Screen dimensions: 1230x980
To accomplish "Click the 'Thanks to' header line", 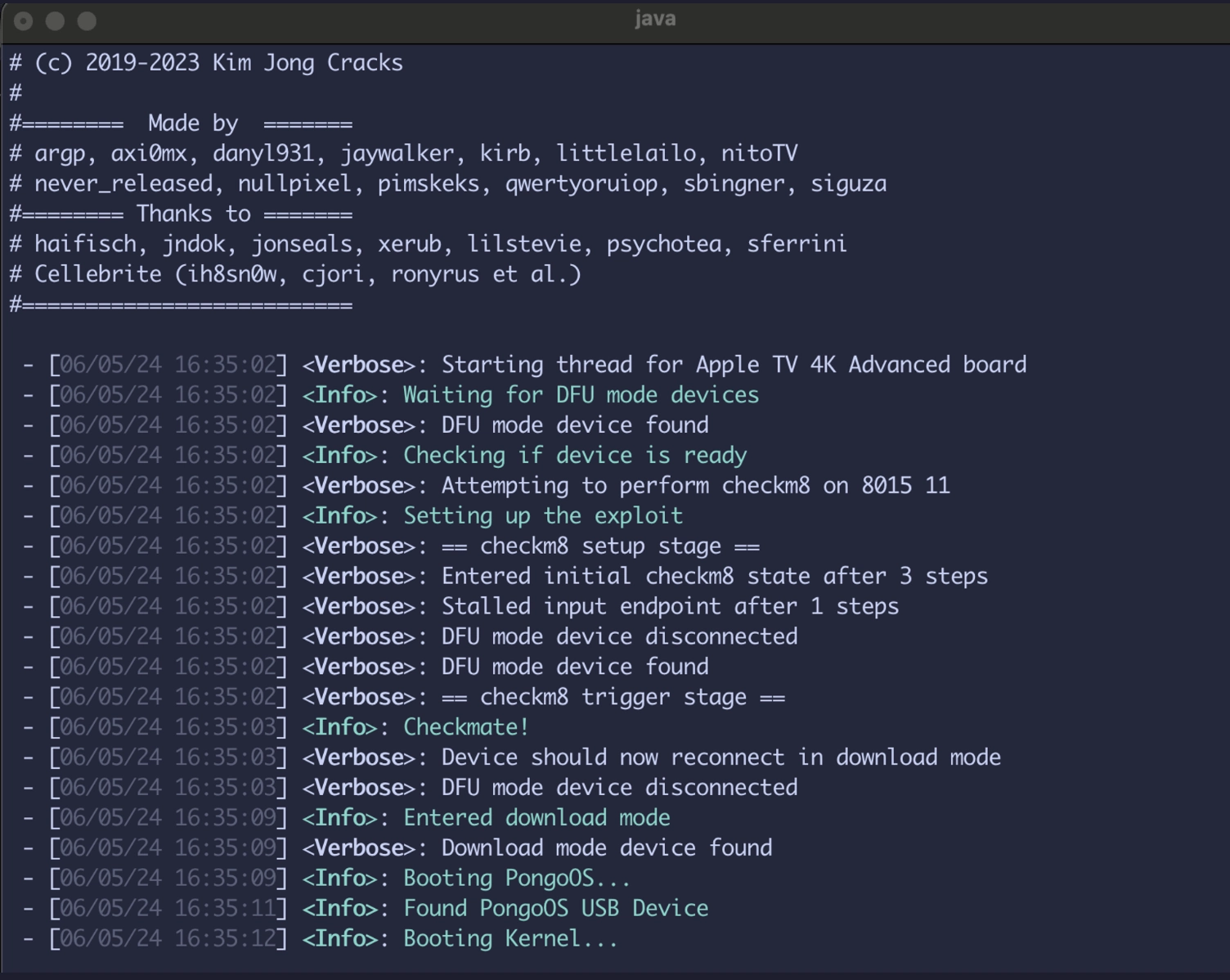I will pos(181,214).
